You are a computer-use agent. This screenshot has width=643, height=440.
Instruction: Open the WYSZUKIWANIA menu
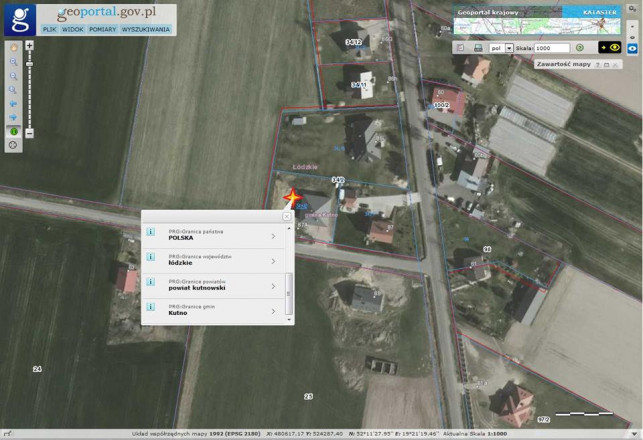coord(146,30)
